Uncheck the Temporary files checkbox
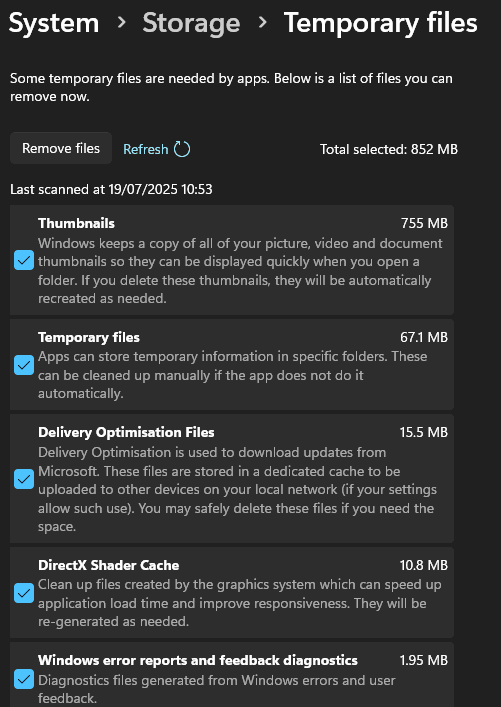Screen dimensions: 501x707 pyautogui.click(x=24, y=365)
